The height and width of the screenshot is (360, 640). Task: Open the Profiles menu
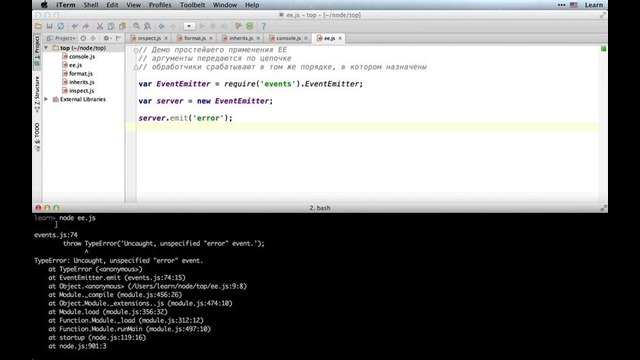pyautogui.click(x=160, y=5)
